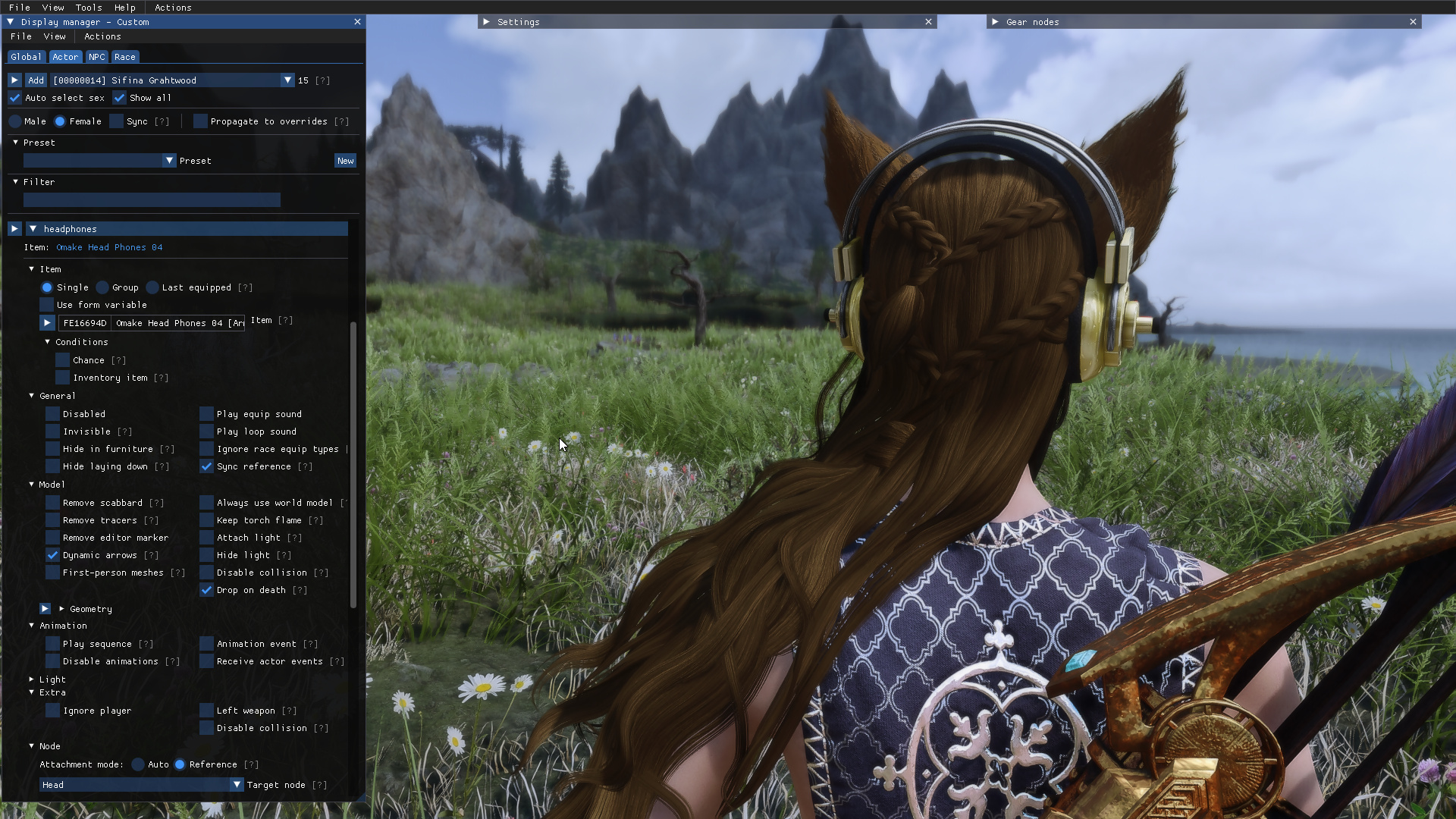1456x819 pixels.
Task: Click the arrow button next to Add
Action: point(14,80)
